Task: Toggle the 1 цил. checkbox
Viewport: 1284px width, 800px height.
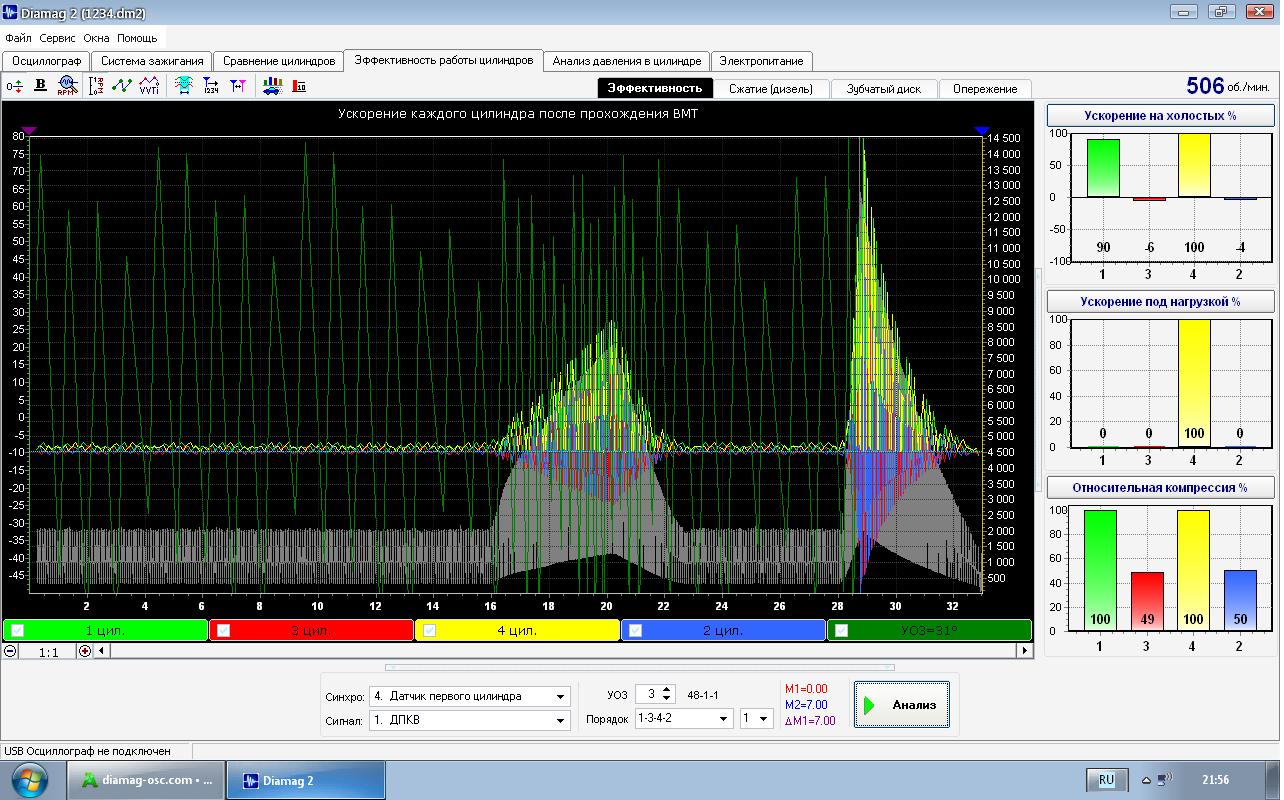Action: coord(17,630)
